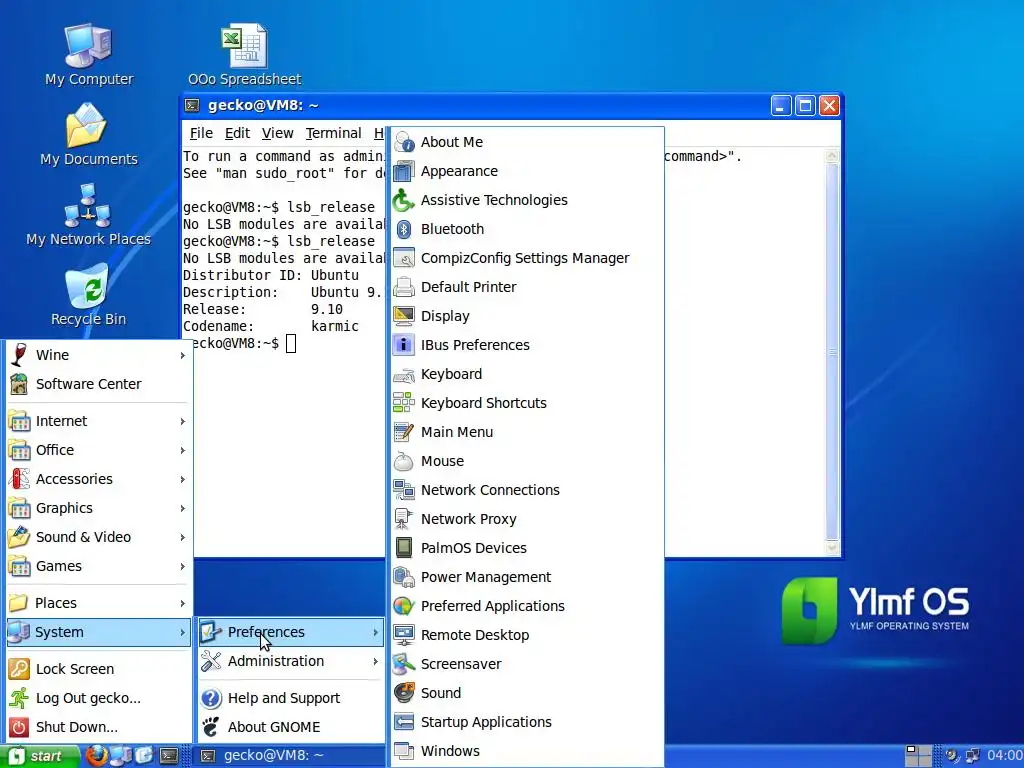Click the Screensaver icon
Viewport: 1024px width, 768px height.
tap(404, 664)
